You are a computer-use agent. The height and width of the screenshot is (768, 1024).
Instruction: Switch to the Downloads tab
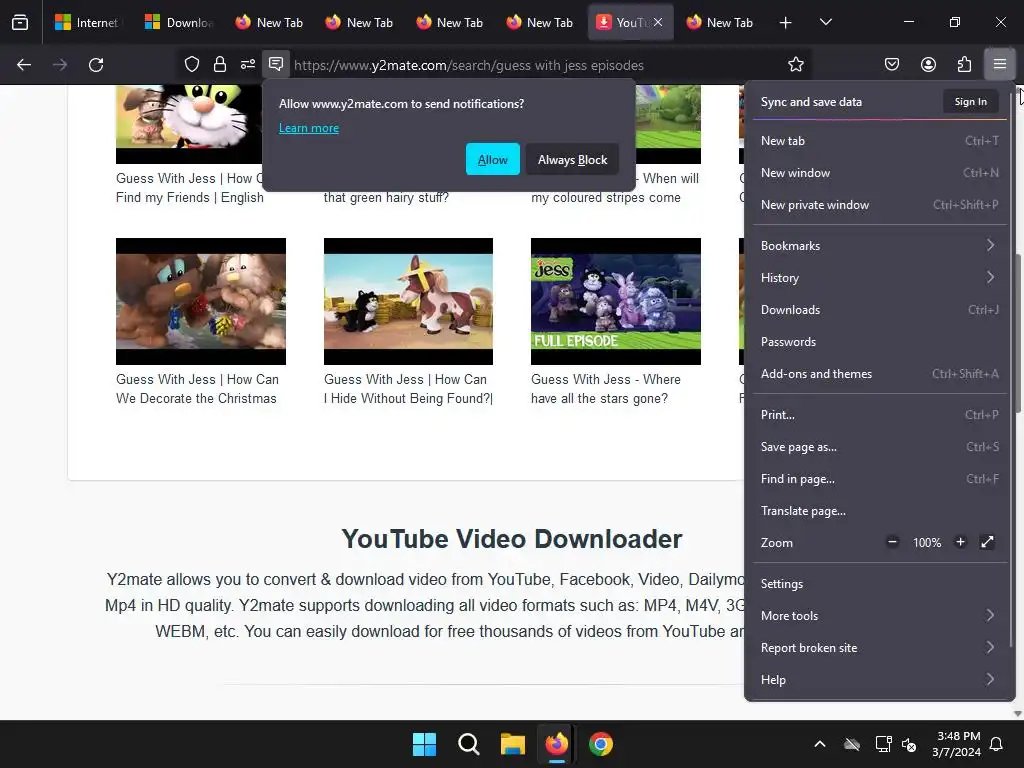click(x=178, y=22)
